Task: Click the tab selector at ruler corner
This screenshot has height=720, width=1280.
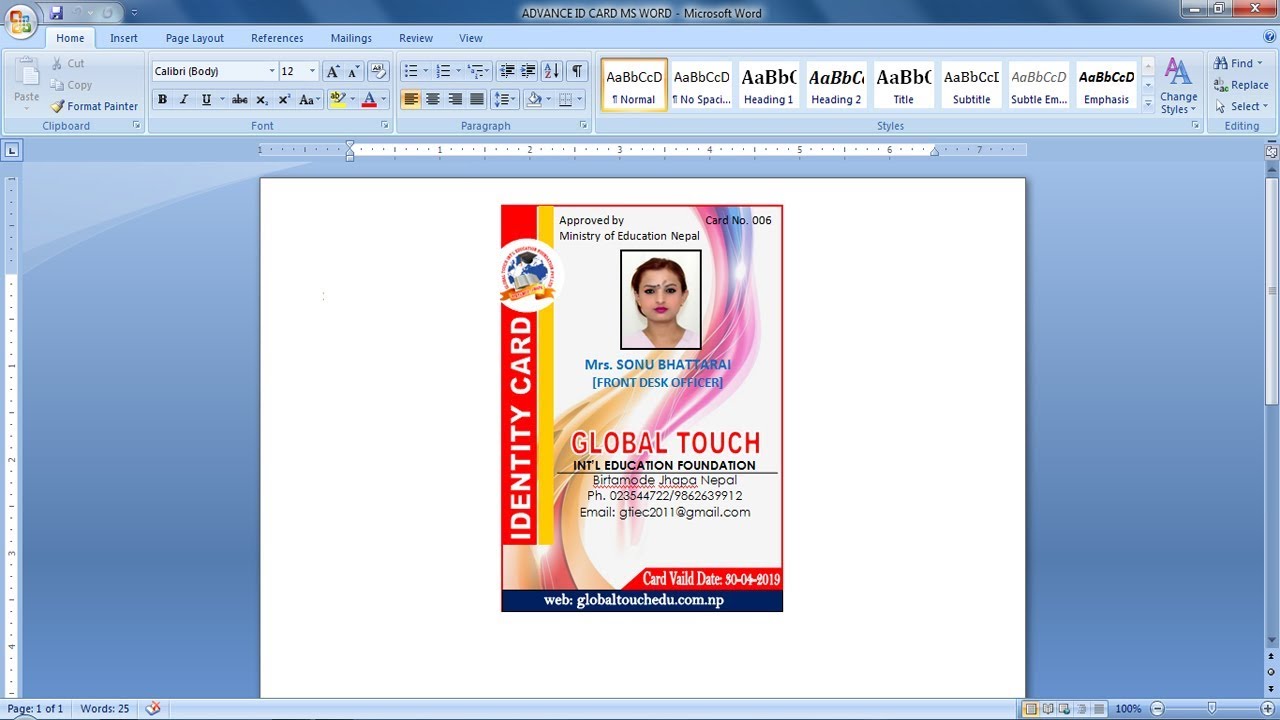Action: (11, 150)
